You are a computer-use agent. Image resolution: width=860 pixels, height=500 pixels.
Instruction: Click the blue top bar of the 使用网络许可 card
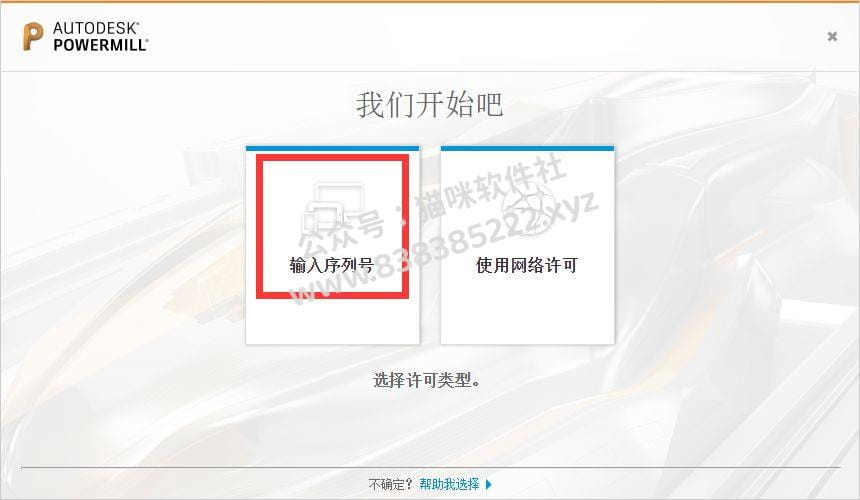click(x=528, y=148)
